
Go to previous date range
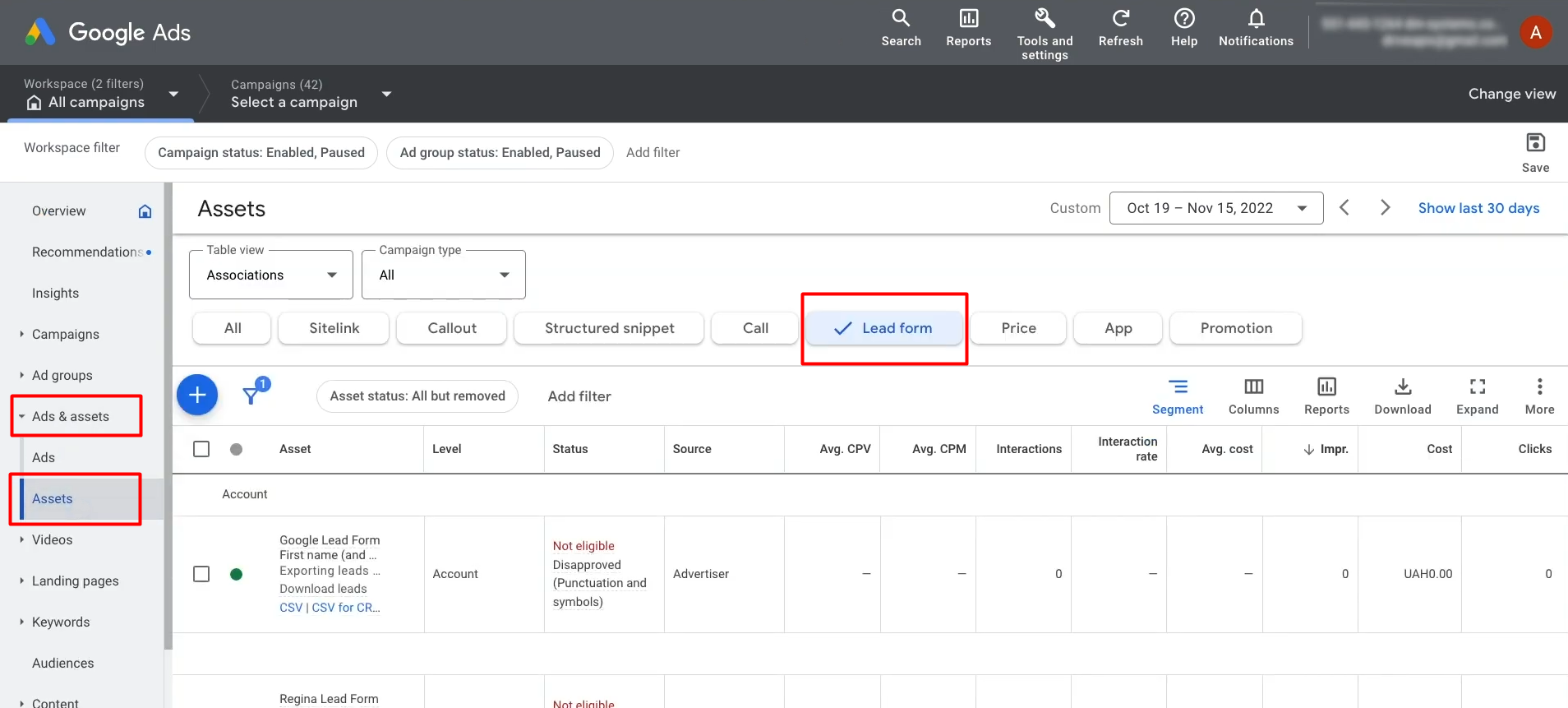pyautogui.click(x=1344, y=208)
